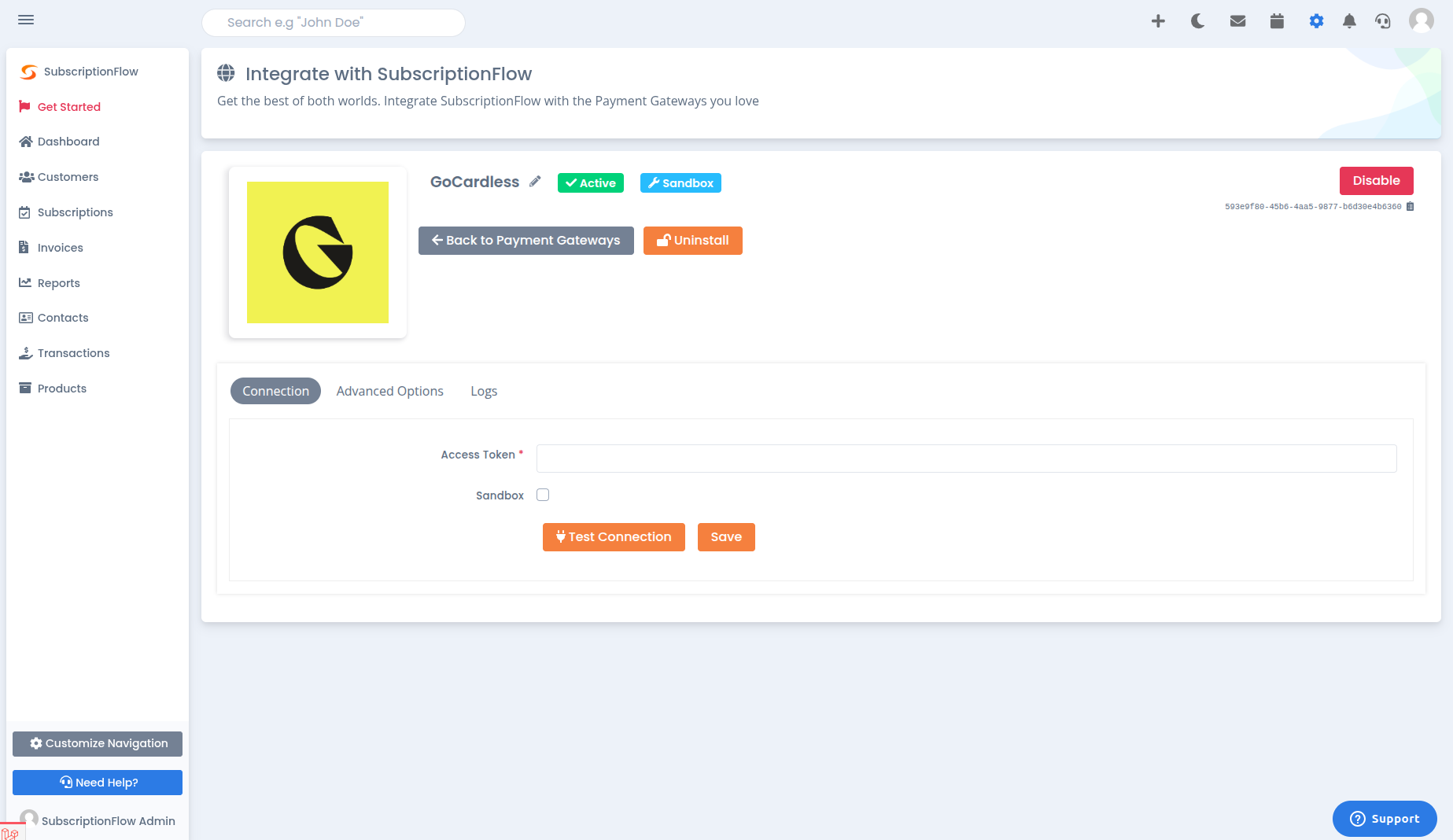
Task: Click the orange Save button
Action: (726, 537)
